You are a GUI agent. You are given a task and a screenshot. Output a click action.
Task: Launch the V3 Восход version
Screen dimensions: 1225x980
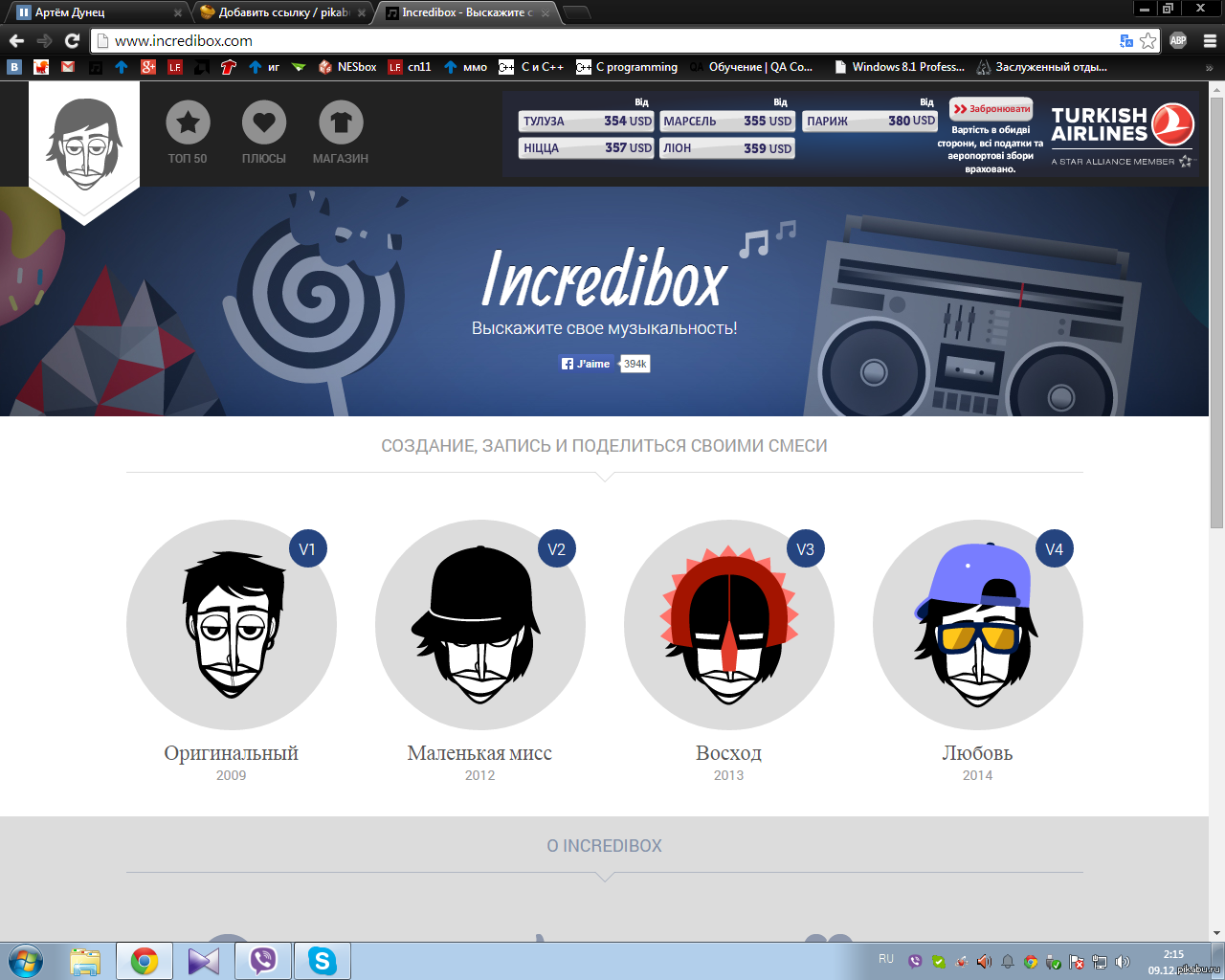(x=729, y=625)
